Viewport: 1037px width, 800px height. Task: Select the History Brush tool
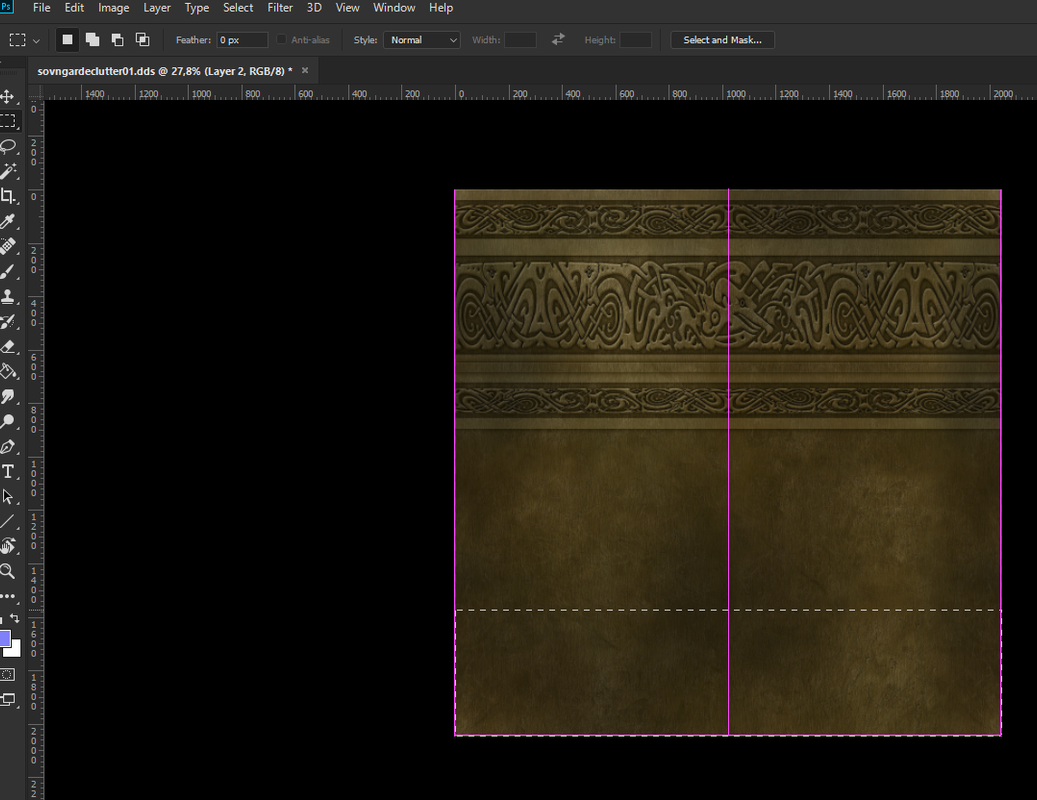pos(8,321)
